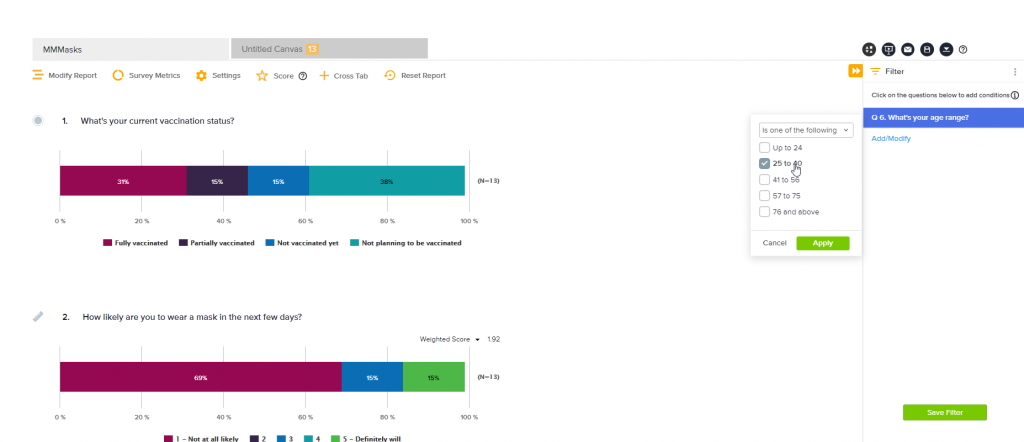
Task: Switch to the Untitled Canvas tab
Action: pos(329,48)
